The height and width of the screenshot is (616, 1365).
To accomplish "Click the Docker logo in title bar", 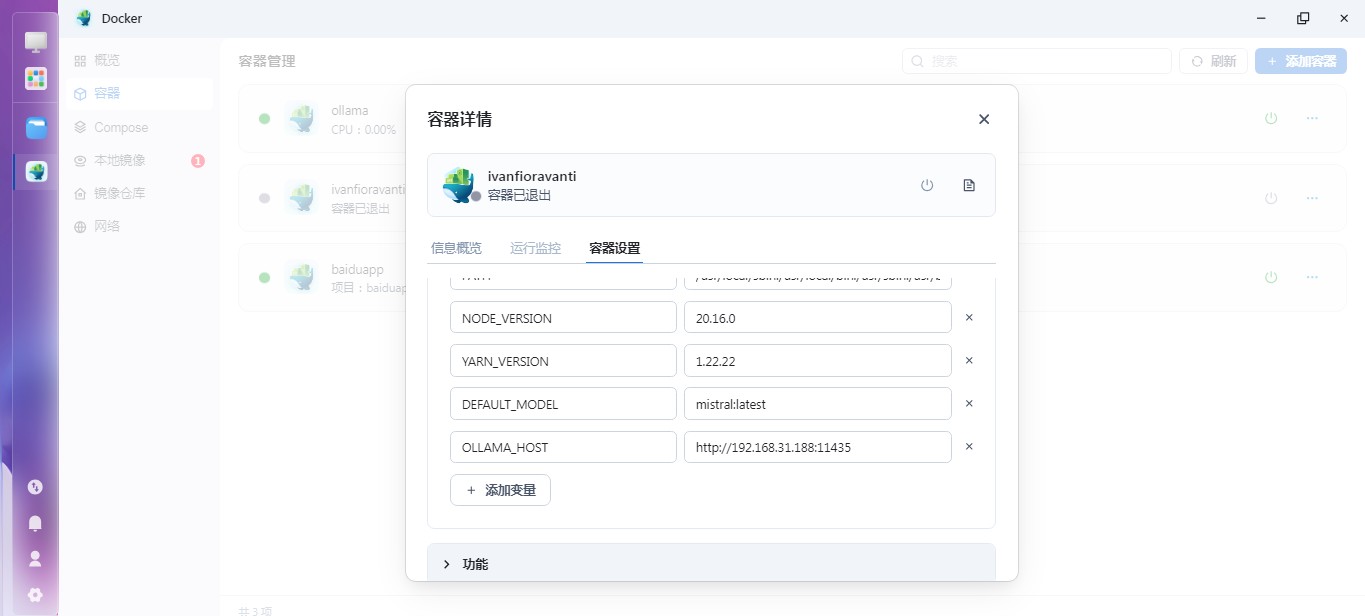I will pyautogui.click(x=84, y=18).
